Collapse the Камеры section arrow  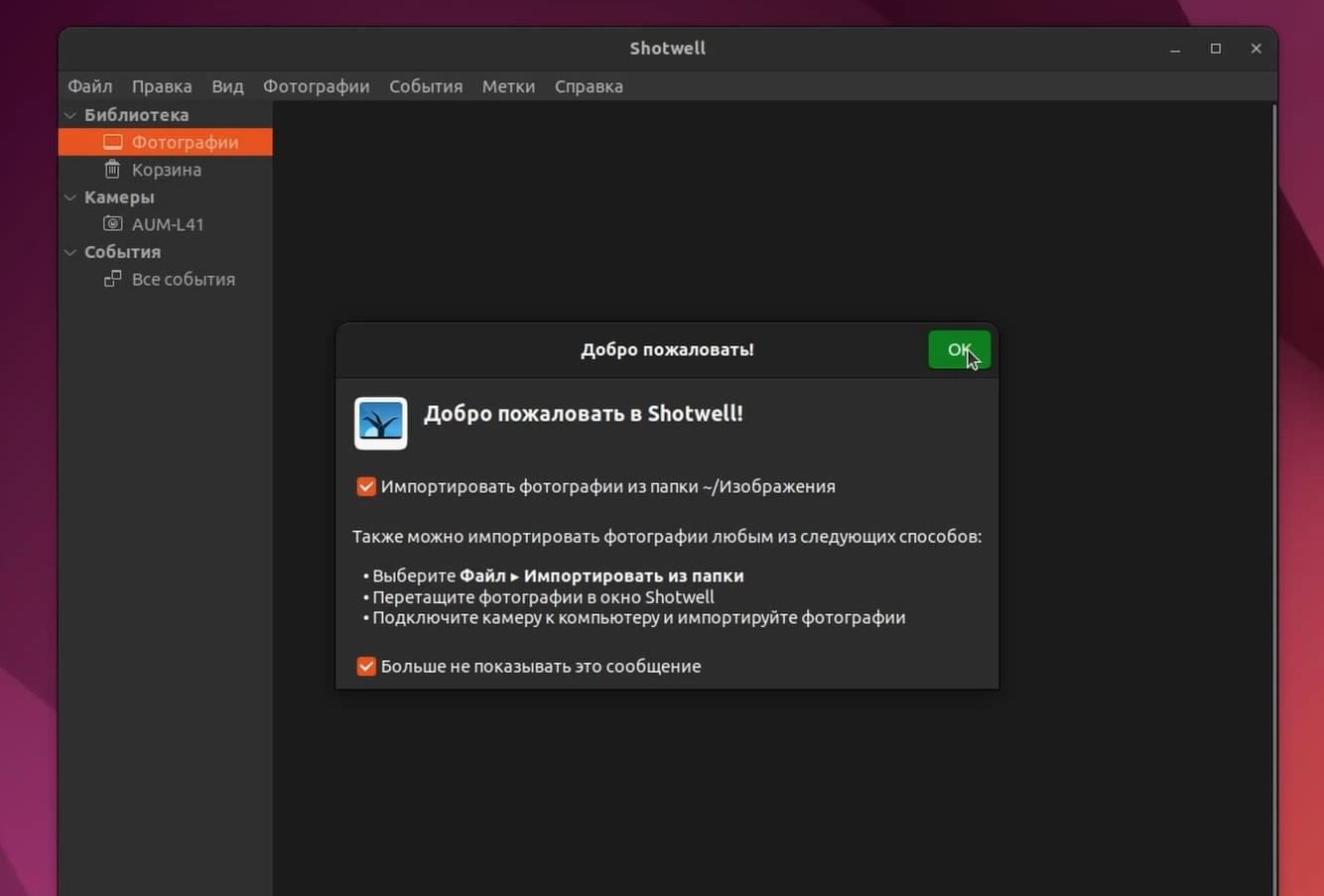pyautogui.click(x=70, y=197)
